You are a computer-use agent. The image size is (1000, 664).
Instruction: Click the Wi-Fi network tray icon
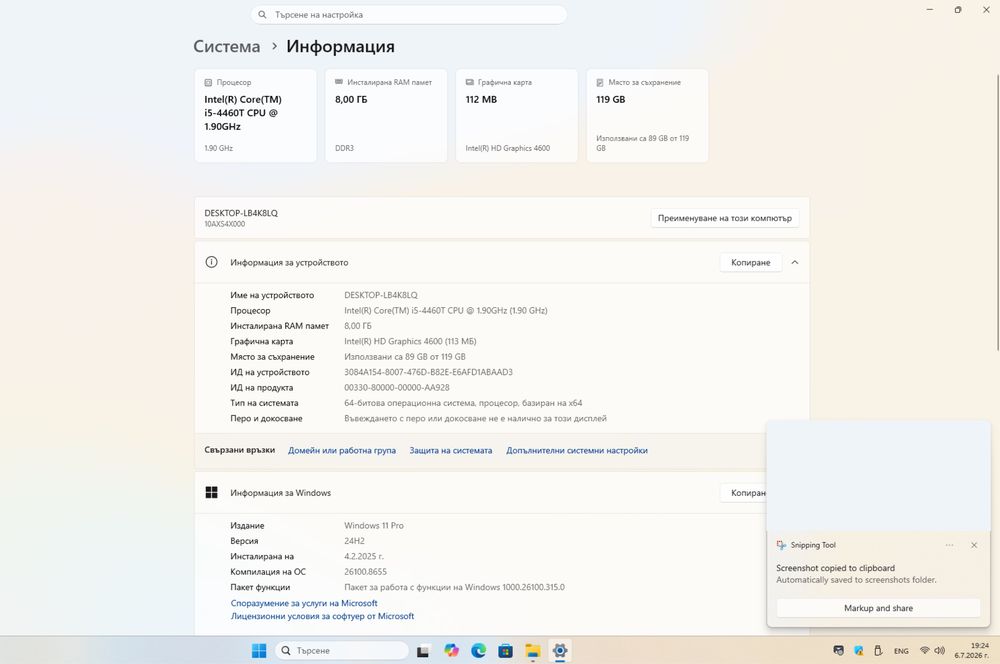924,651
